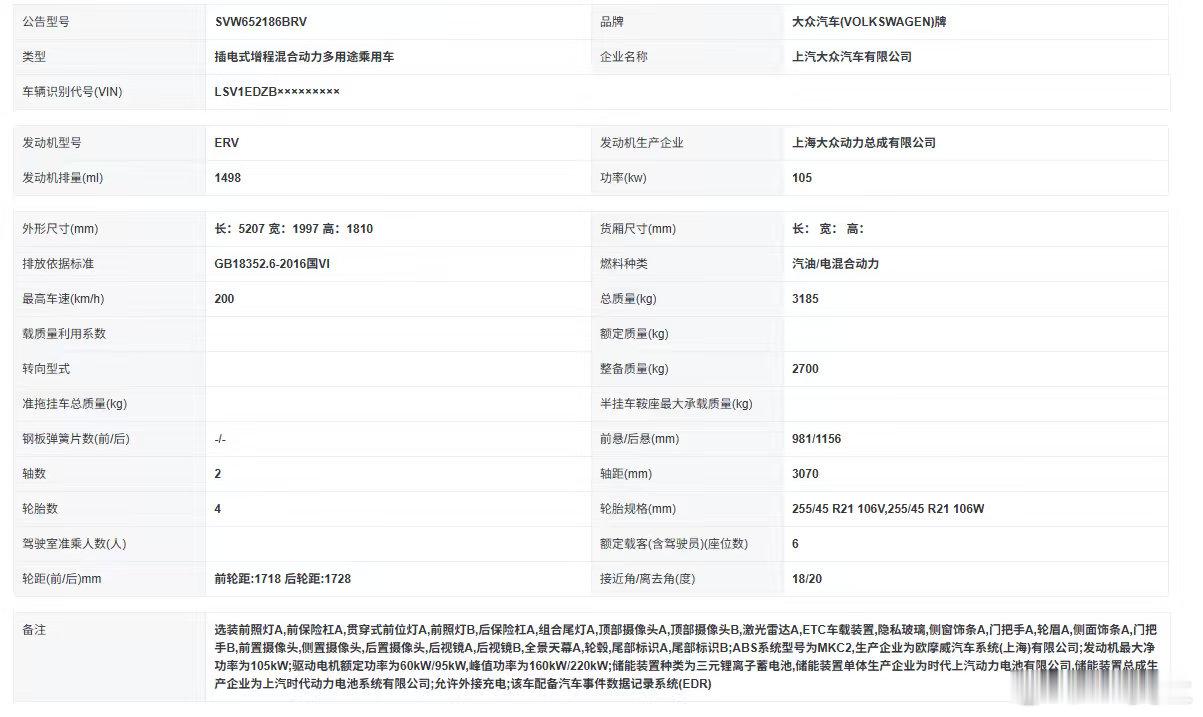1203x717 pixels.
Task: Select the 前悬/后悬(mm) label
Action: click(639, 439)
